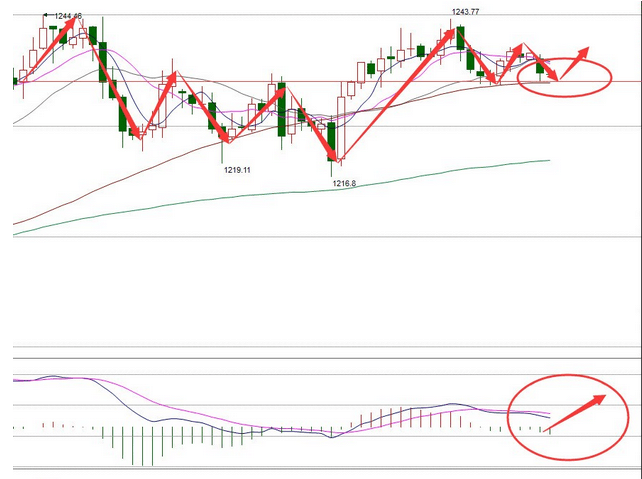Click the green long-term moving average line
Viewport: 642px width, 479px height.
point(281,192)
